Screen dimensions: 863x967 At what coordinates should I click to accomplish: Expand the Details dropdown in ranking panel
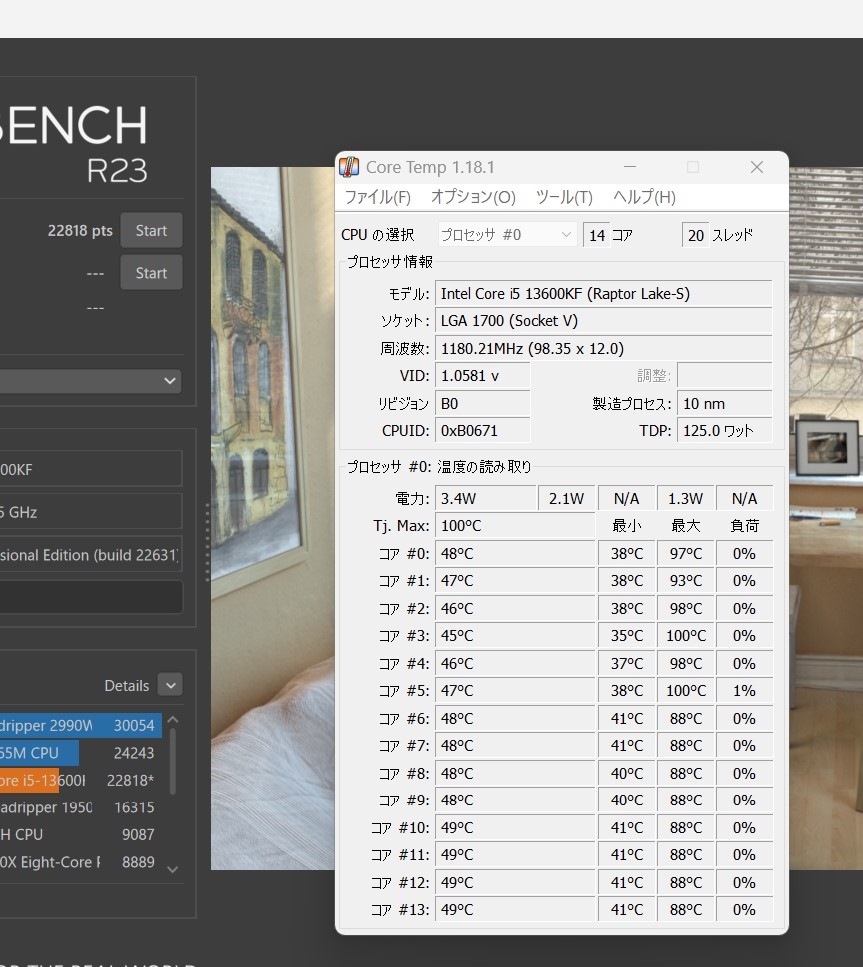click(x=170, y=685)
